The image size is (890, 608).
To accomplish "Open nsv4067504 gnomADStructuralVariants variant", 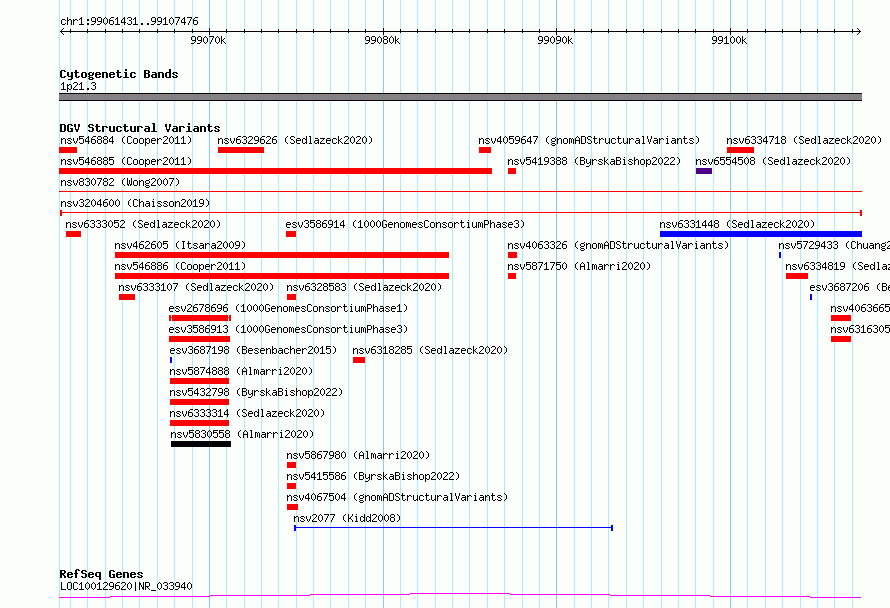I will [x=397, y=497].
